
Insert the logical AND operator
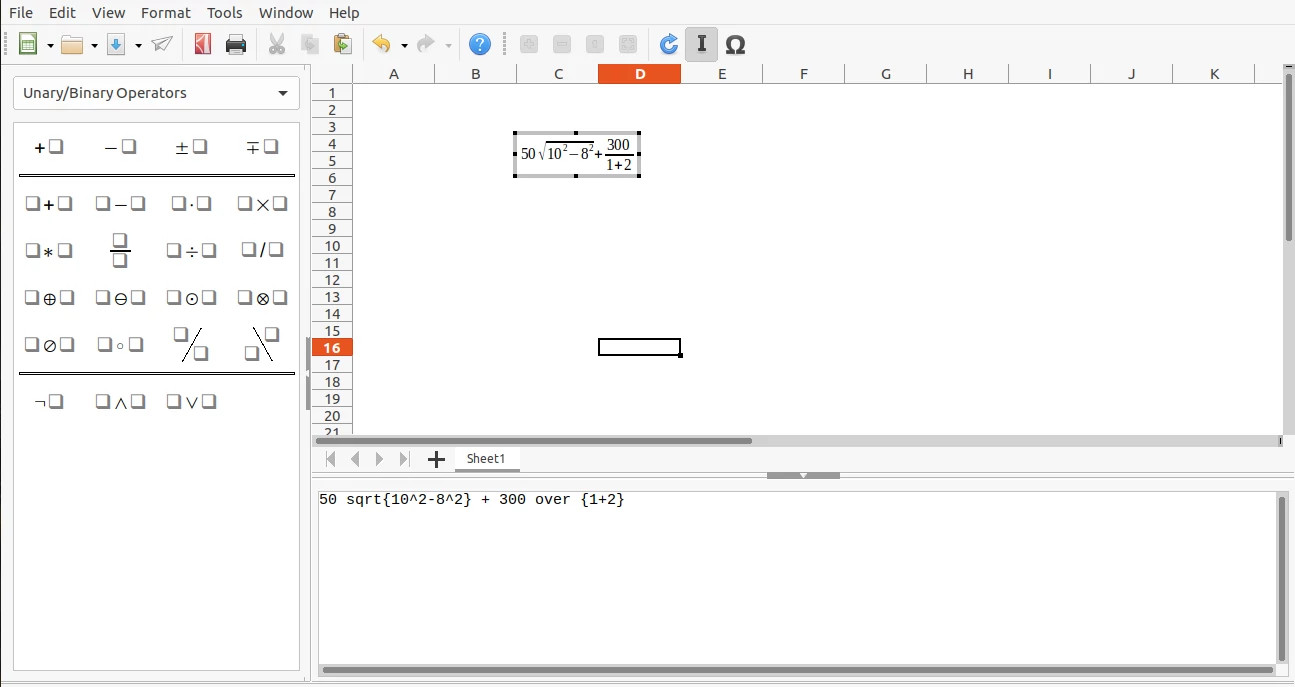(x=120, y=401)
